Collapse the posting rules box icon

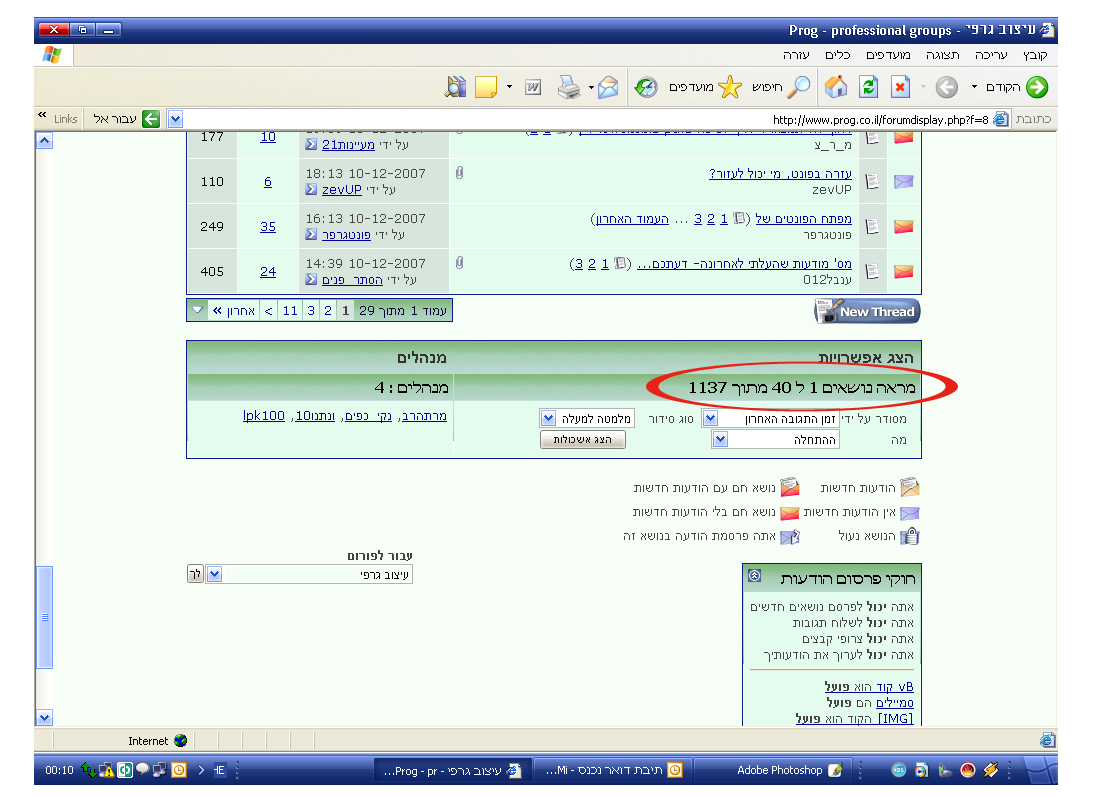pos(754,575)
